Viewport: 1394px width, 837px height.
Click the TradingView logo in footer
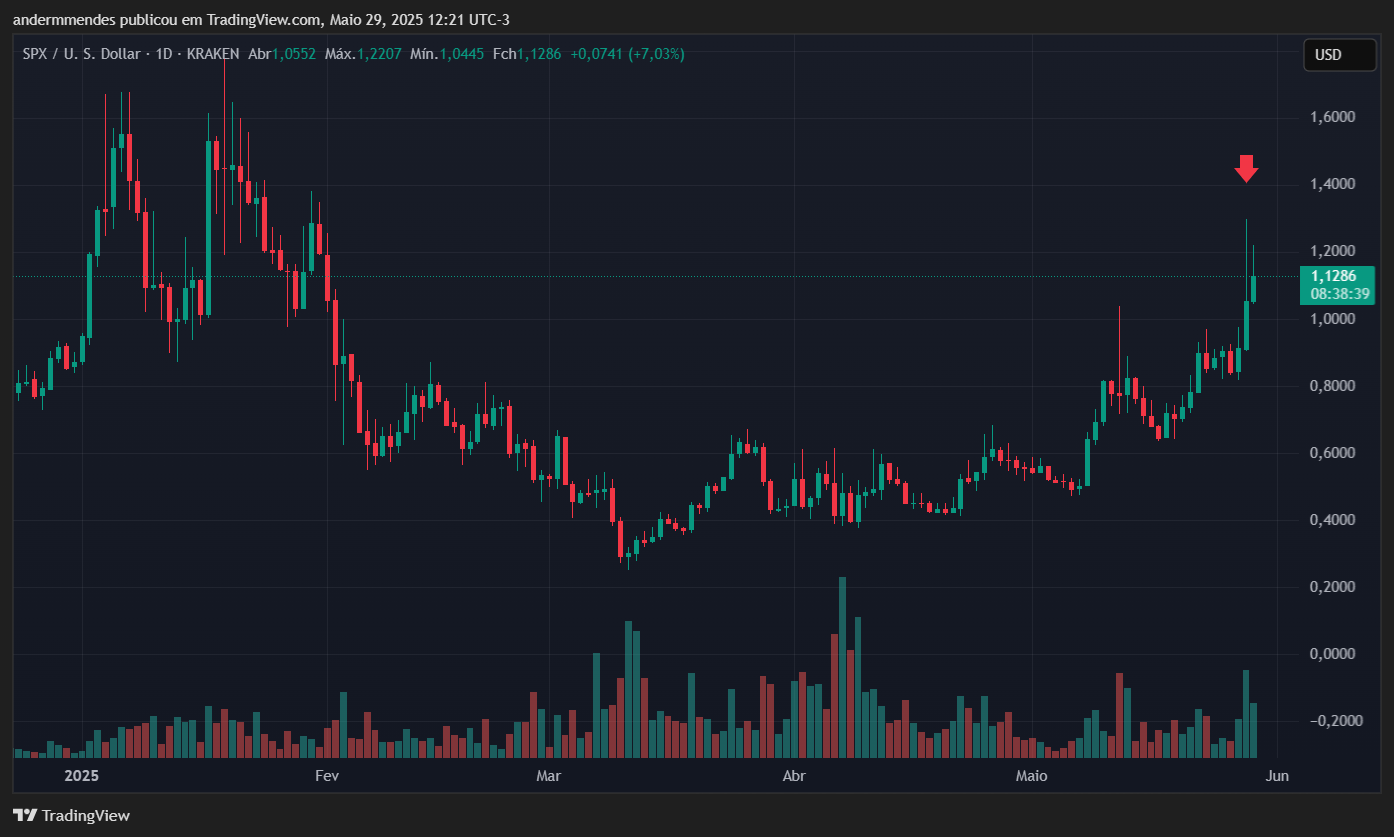71,816
